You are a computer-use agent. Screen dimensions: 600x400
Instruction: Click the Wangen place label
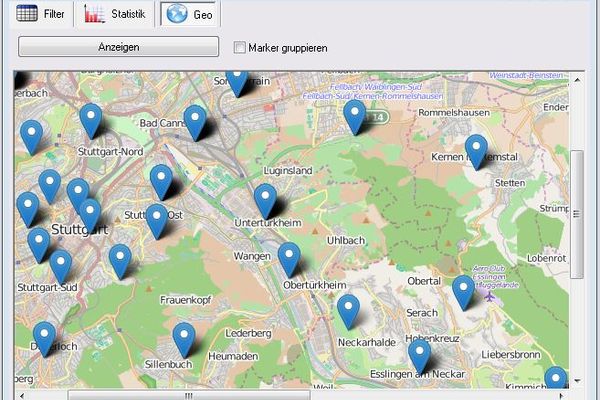pyautogui.click(x=252, y=256)
